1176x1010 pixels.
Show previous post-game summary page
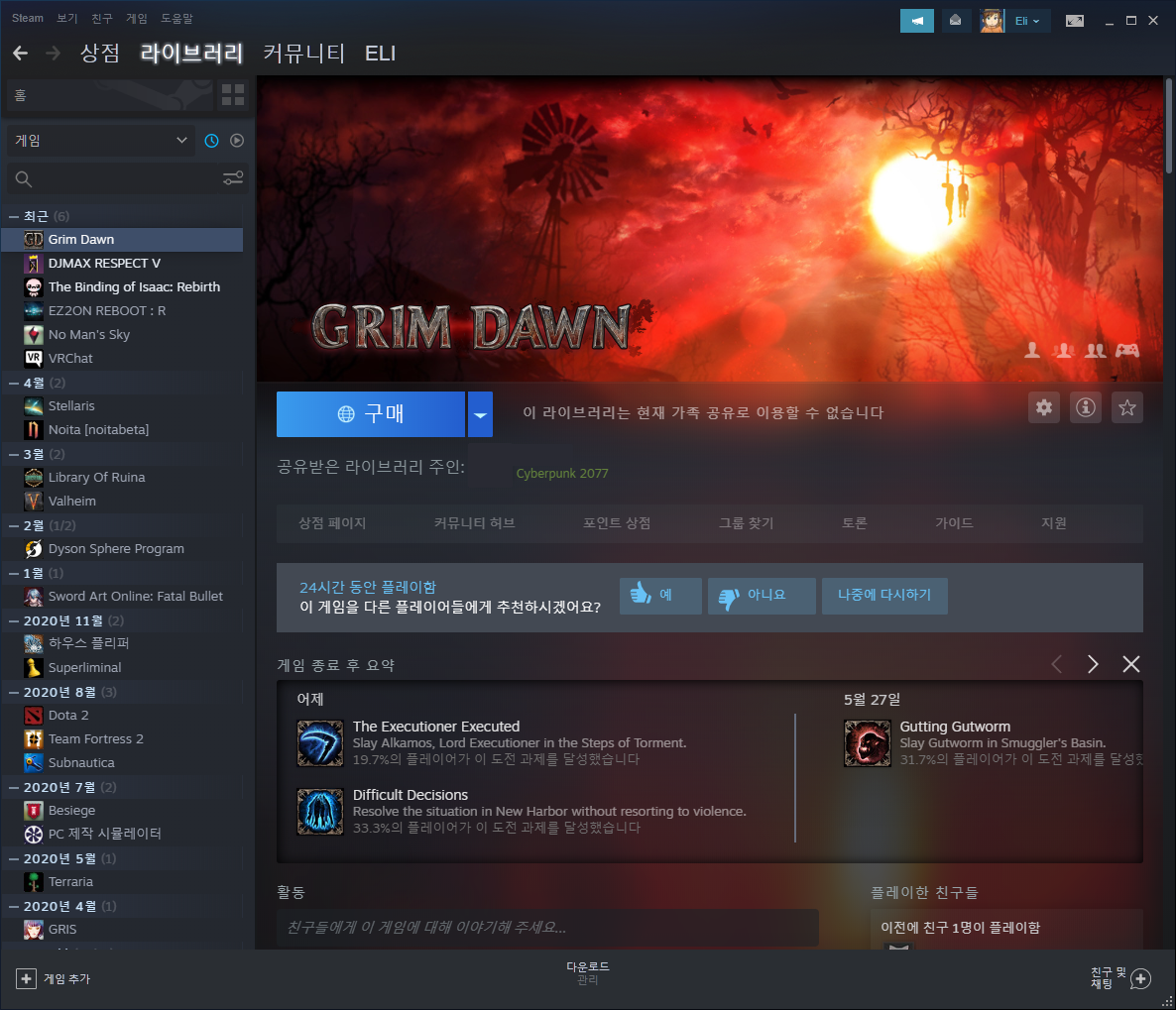[1057, 664]
